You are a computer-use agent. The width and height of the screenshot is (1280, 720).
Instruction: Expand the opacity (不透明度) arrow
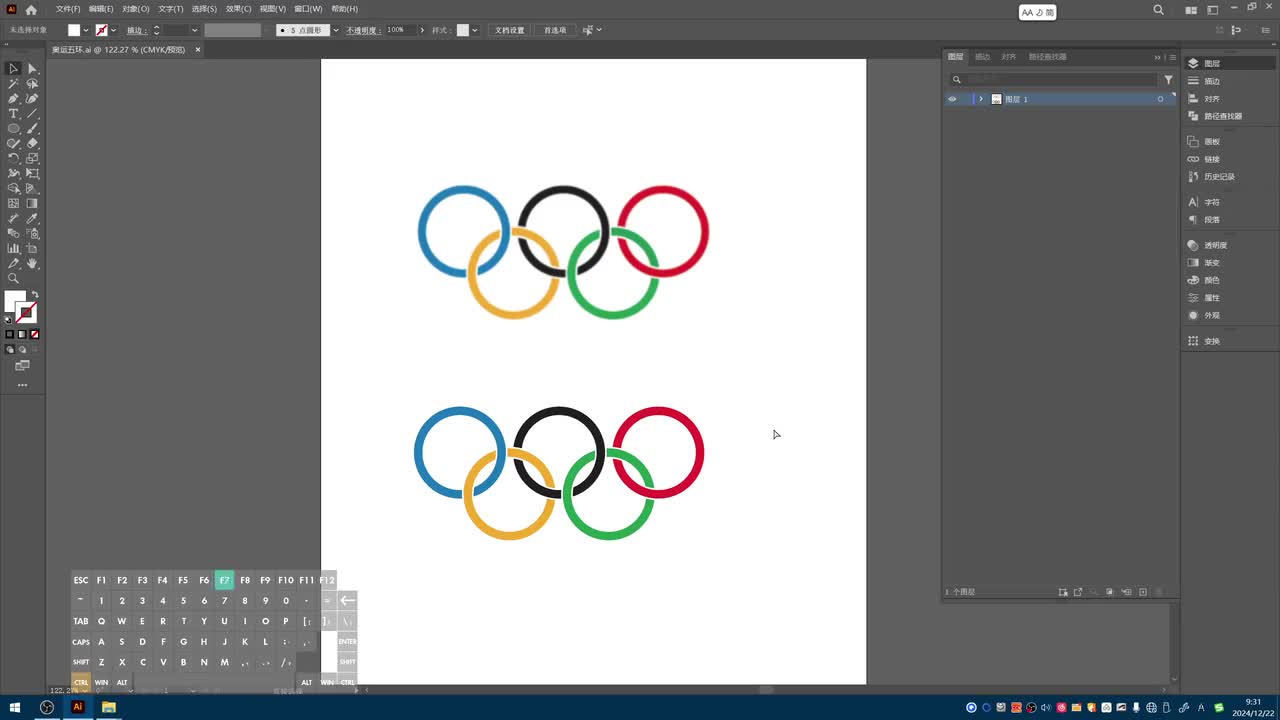[x=422, y=30]
